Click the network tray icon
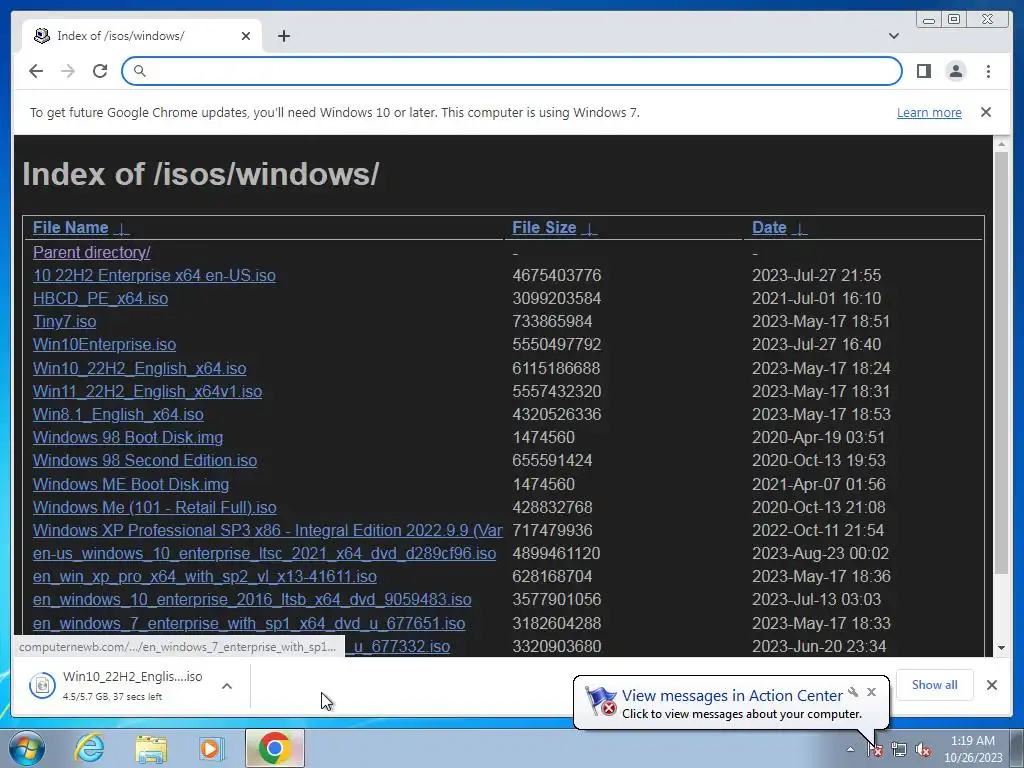 pyautogui.click(x=899, y=750)
